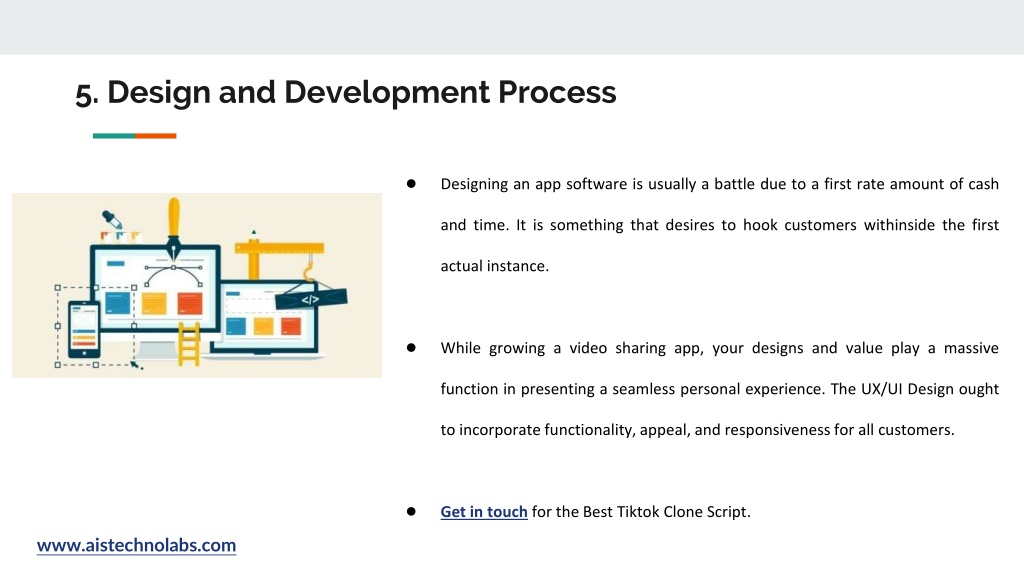This screenshot has width=1024, height=576.
Task: Click the text 'for the Best Tiktok Clone Script.'
Action: pos(641,511)
